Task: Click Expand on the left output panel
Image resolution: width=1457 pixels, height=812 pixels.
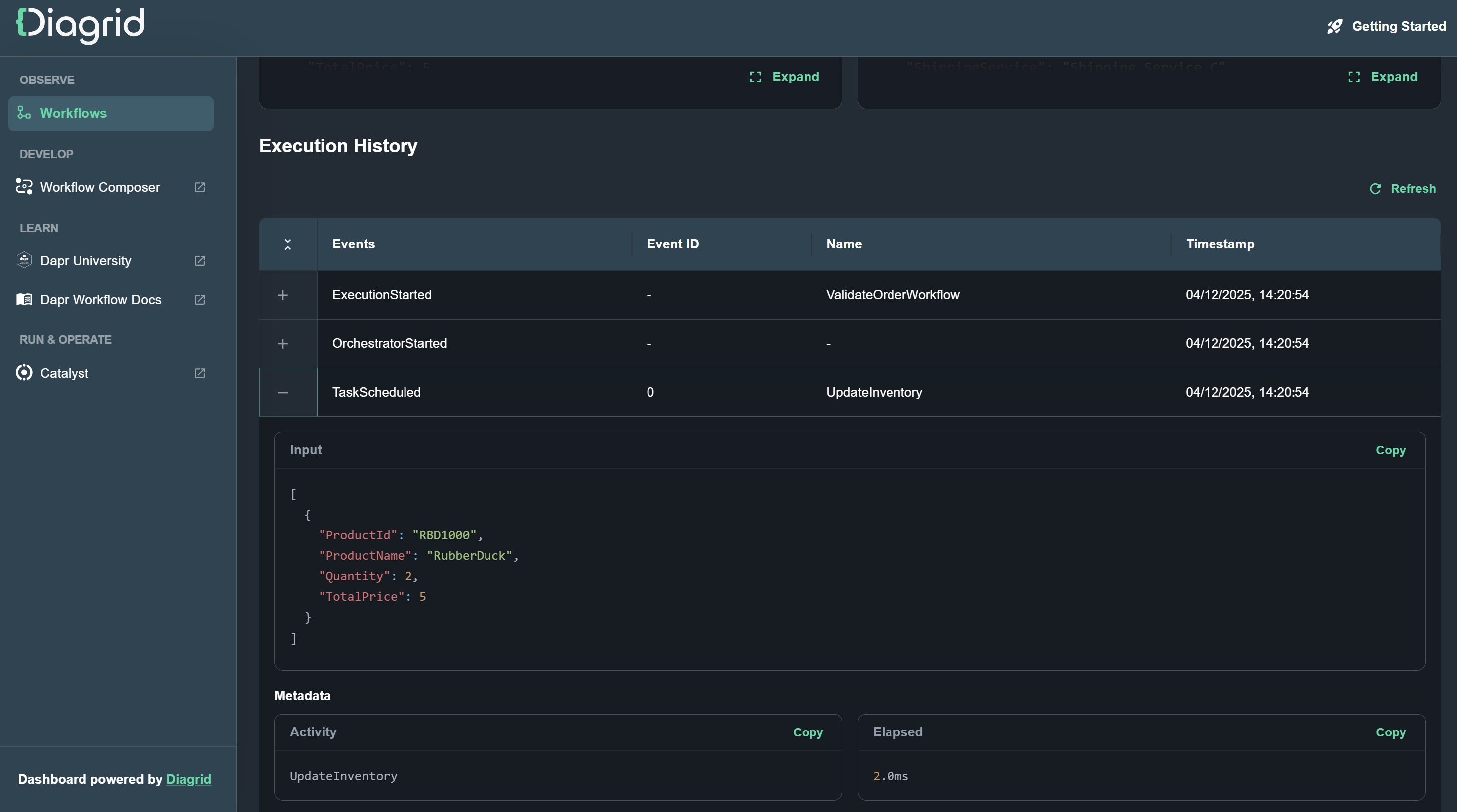Action: pos(784,77)
